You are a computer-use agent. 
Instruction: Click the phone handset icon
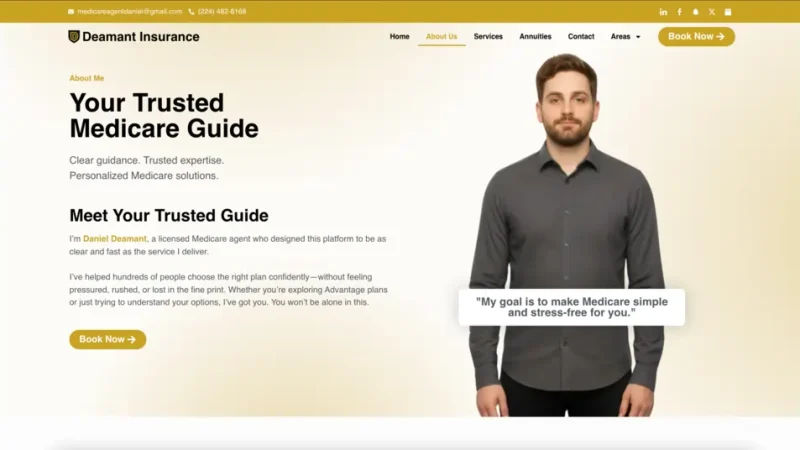(191, 12)
